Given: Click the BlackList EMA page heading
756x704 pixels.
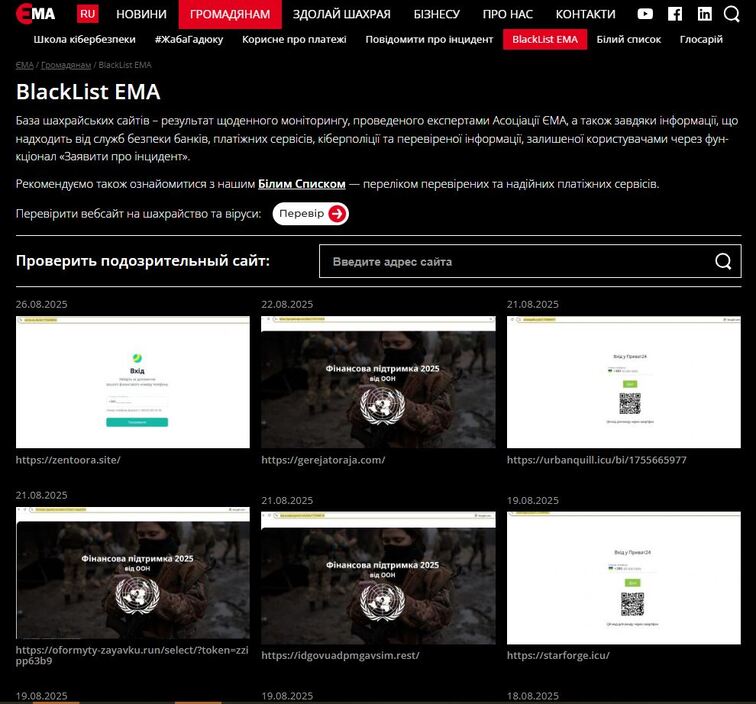Looking at the screenshot, I should pyautogui.click(x=88, y=92).
